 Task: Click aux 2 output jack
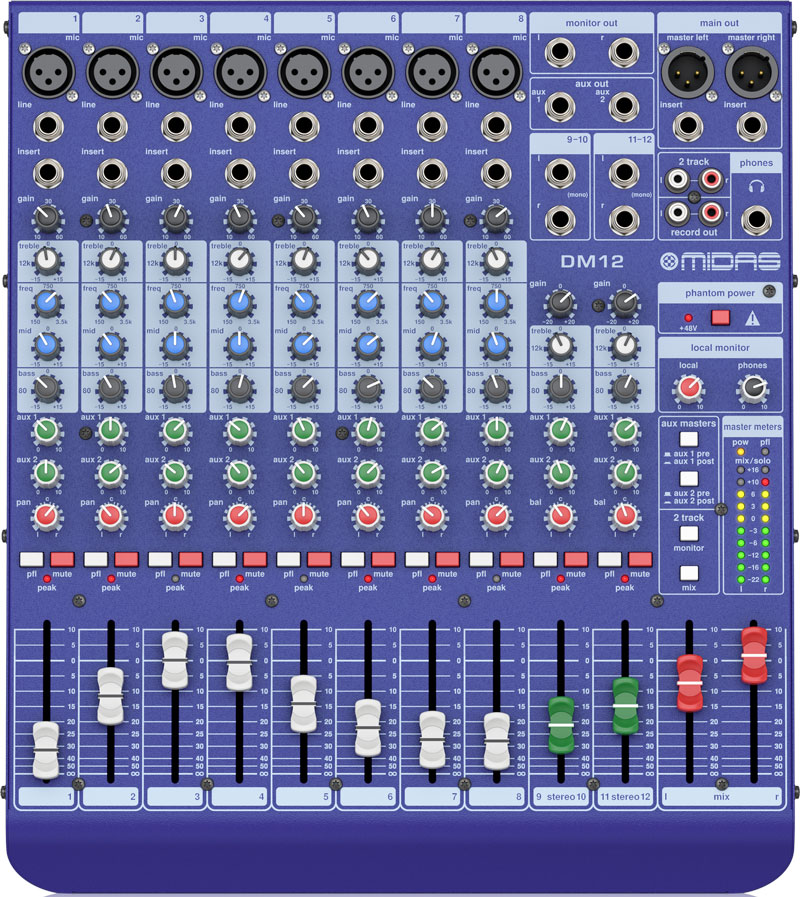tap(624, 106)
